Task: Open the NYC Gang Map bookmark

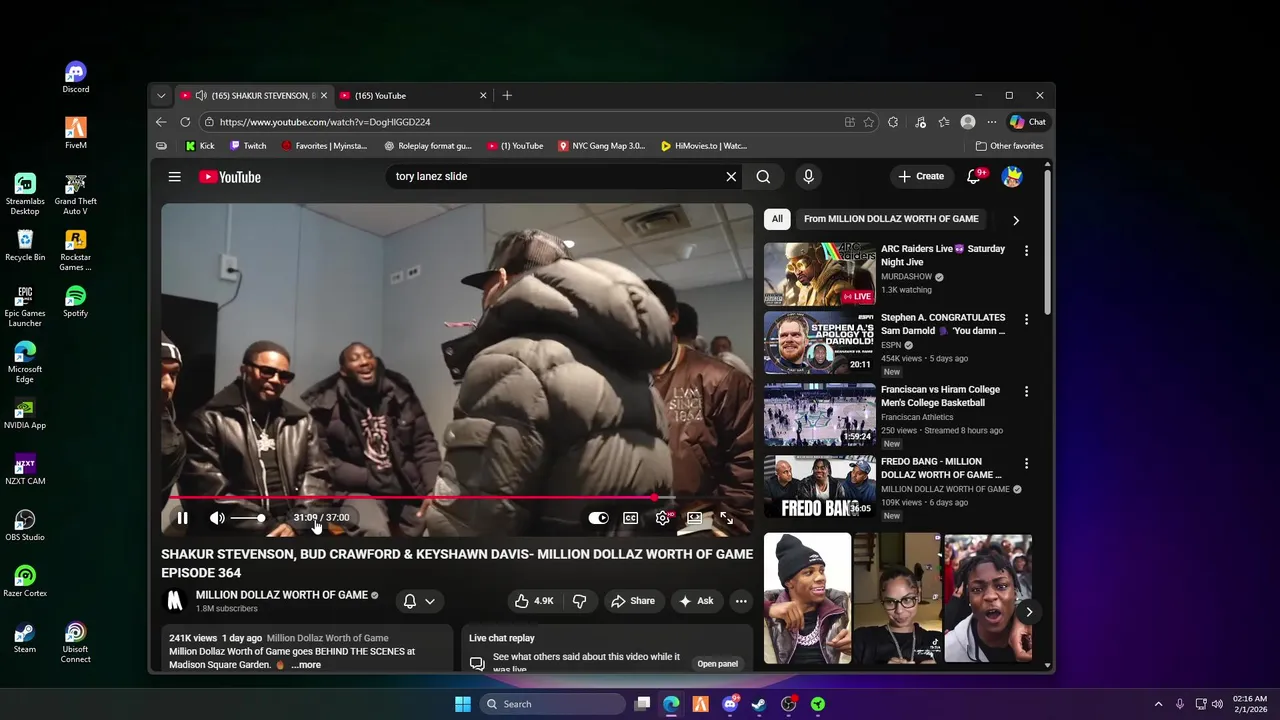Action: [601, 146]
